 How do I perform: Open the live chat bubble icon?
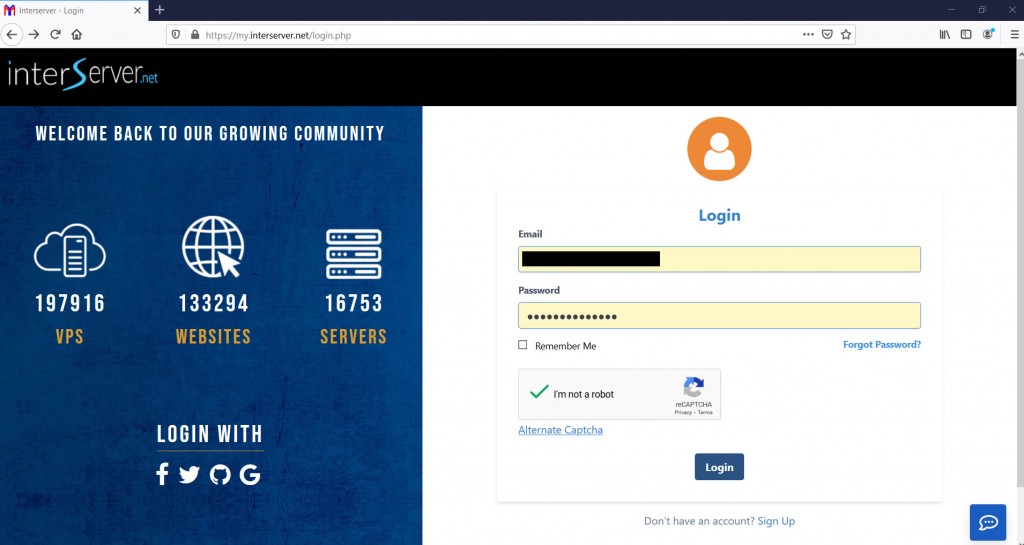987,522
